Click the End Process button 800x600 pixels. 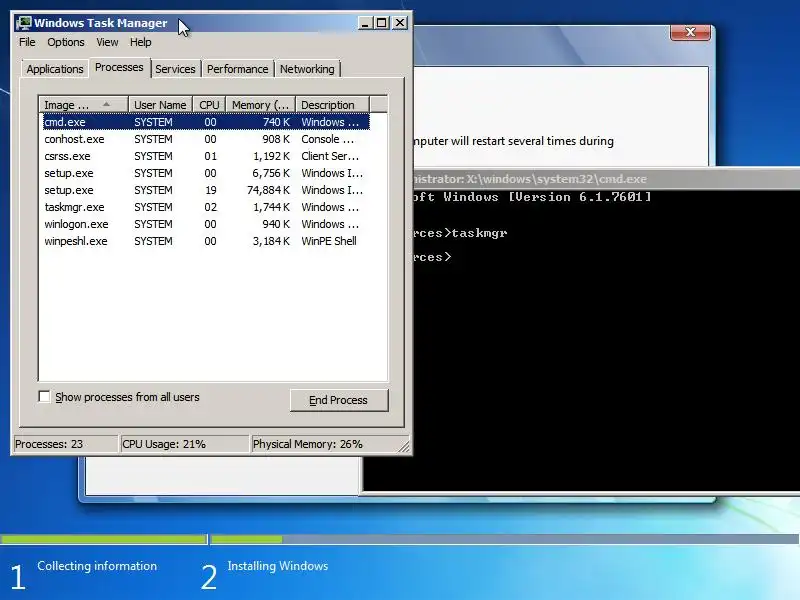[339, 400]
